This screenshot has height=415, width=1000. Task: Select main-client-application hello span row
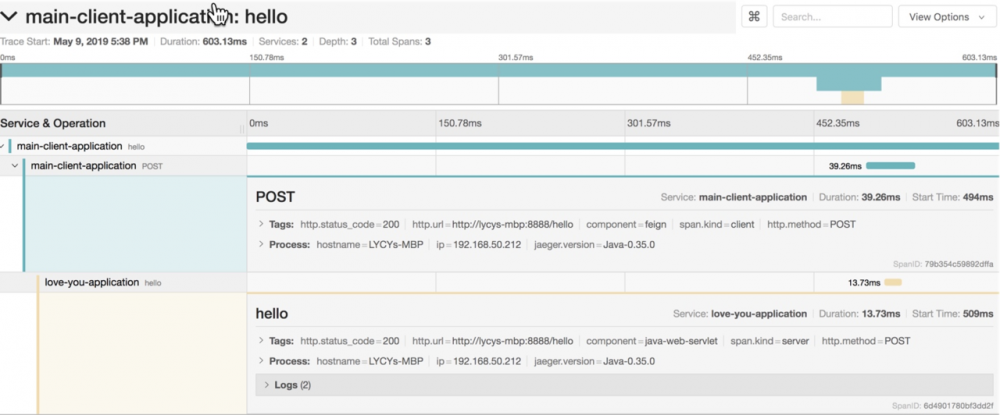(x=499, y=146)
